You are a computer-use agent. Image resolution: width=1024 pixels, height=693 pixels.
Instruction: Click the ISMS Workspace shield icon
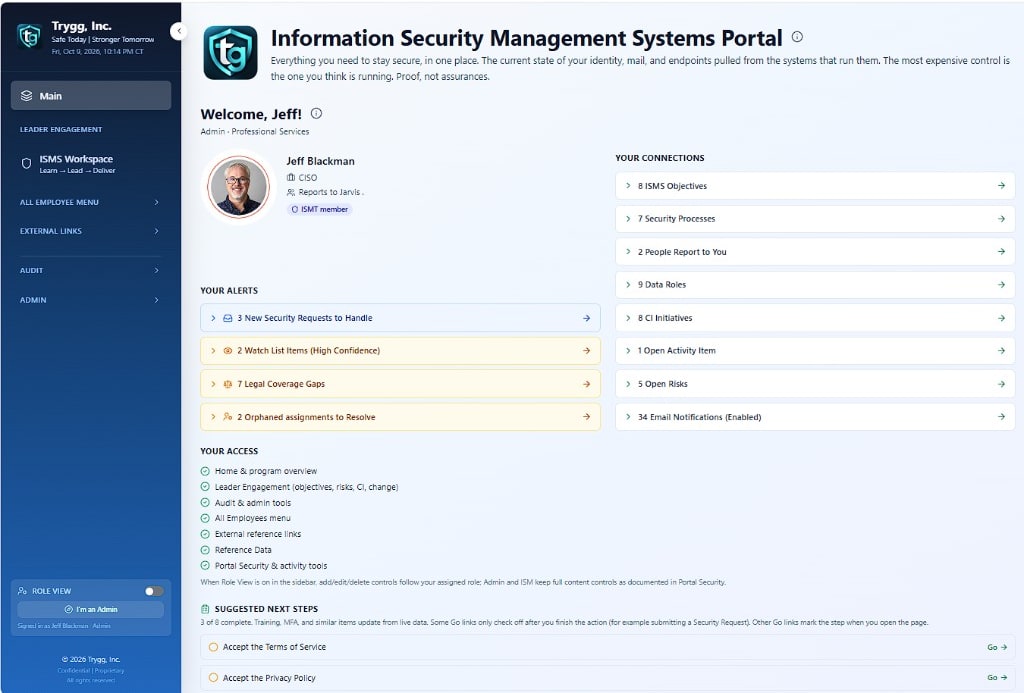[x=26, y=163]
